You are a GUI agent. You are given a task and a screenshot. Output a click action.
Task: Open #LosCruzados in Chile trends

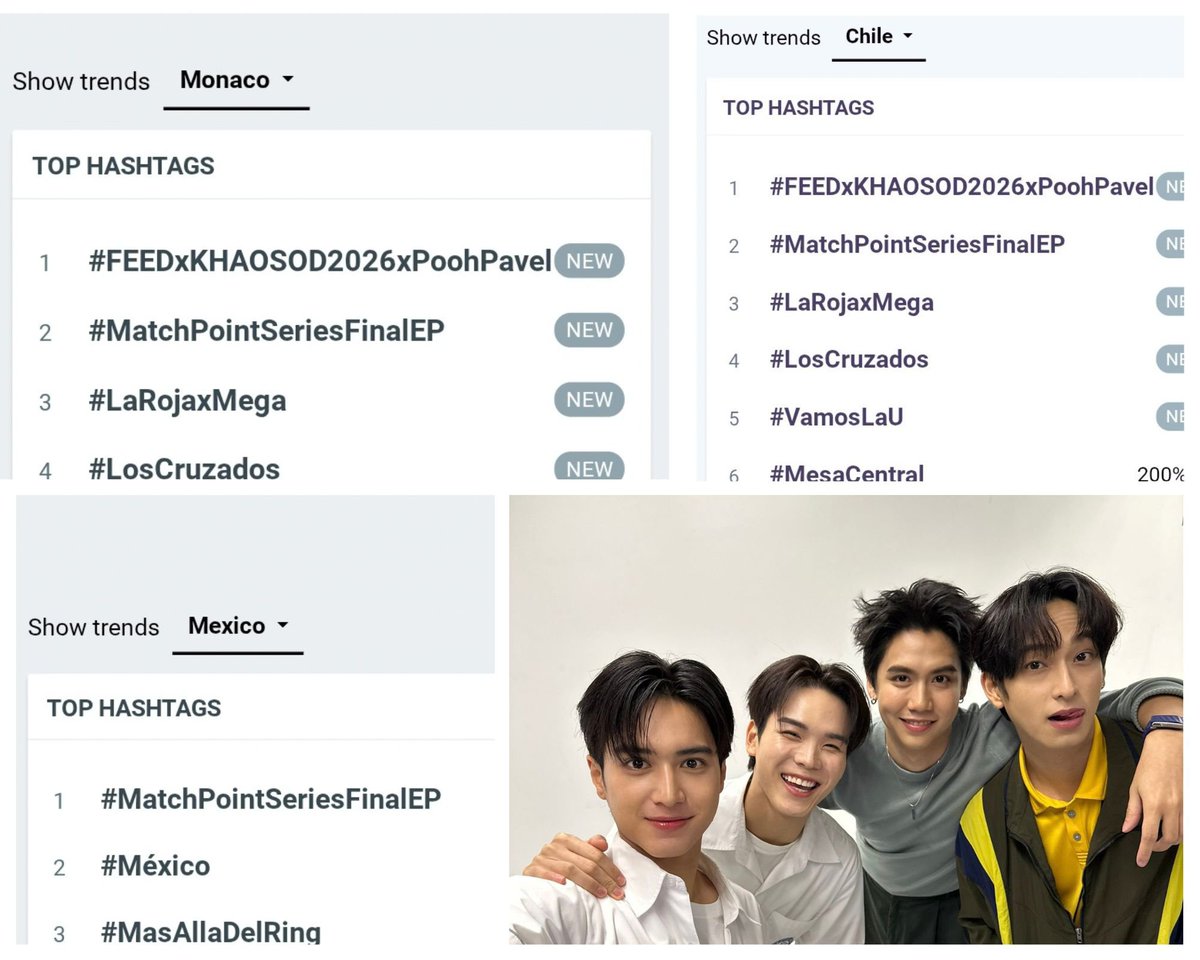[x=848, y=359]
